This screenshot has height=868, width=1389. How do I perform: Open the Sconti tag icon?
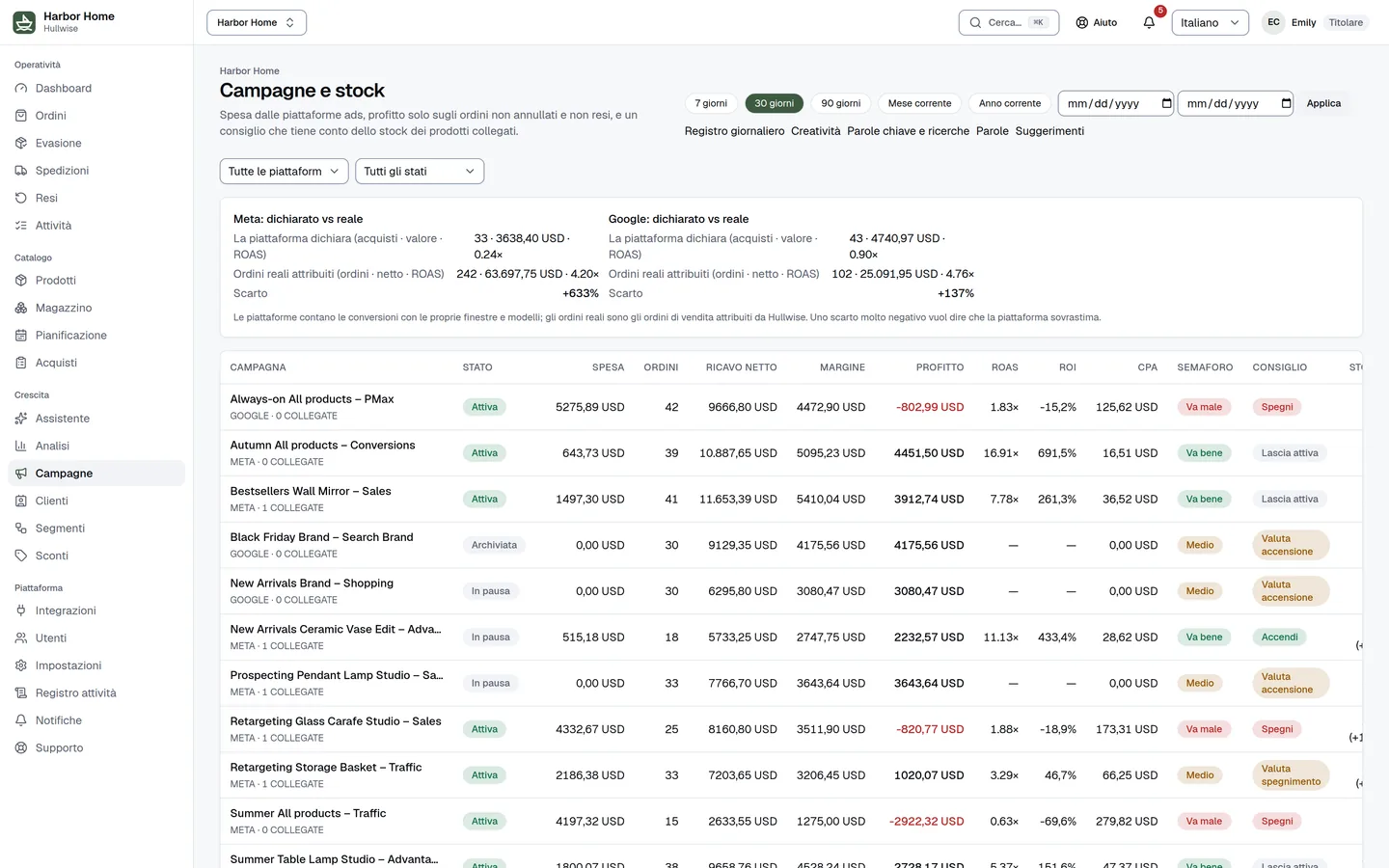[21, 556]
